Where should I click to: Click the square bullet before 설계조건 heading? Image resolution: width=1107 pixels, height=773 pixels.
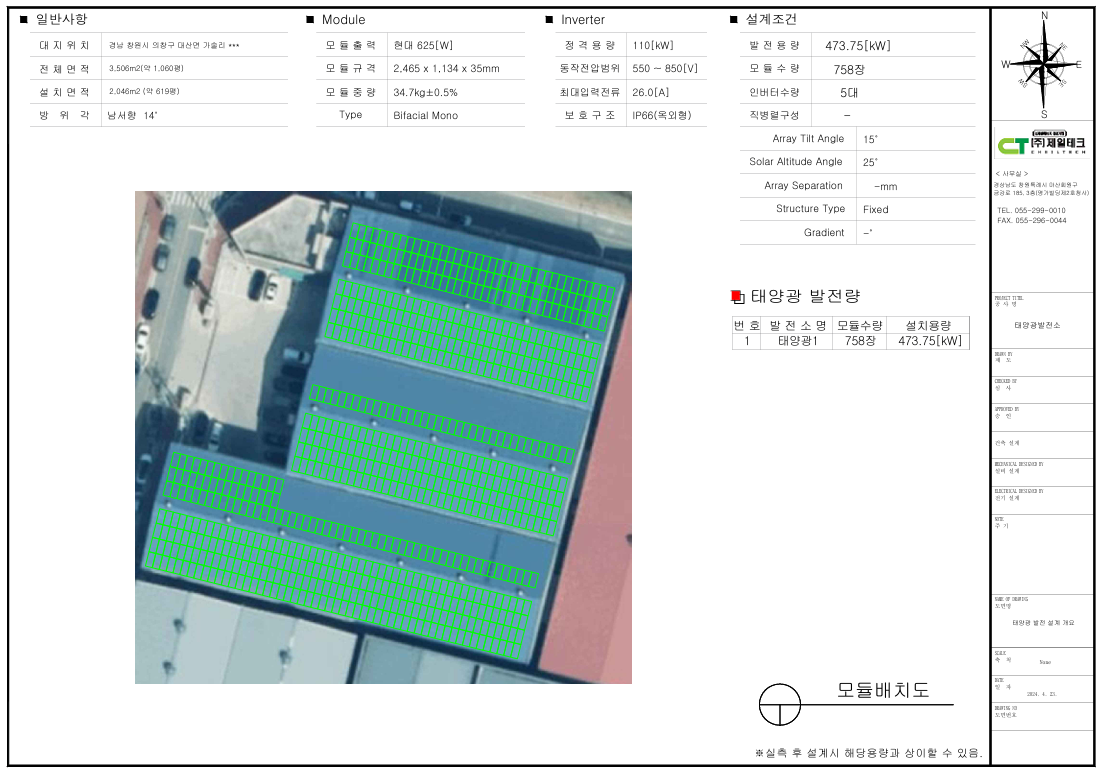[735, 20]
